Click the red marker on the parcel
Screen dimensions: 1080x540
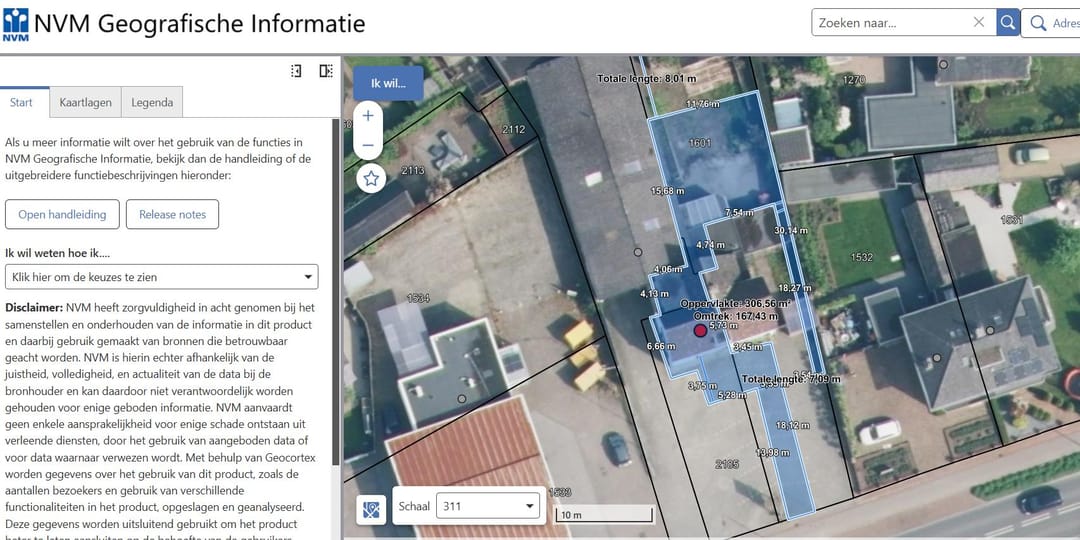[699, 330]
